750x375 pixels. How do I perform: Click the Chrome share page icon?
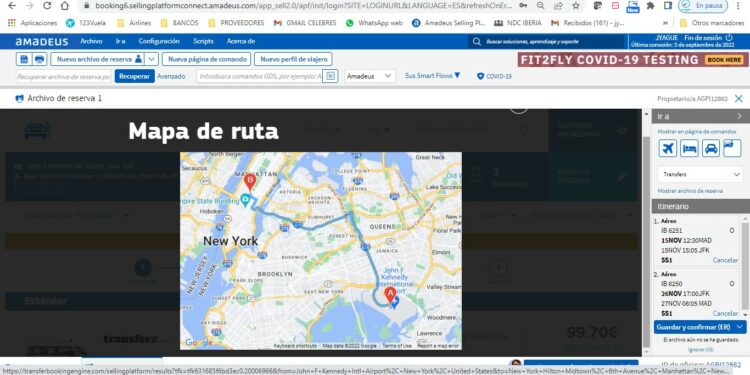coord(558,6)
